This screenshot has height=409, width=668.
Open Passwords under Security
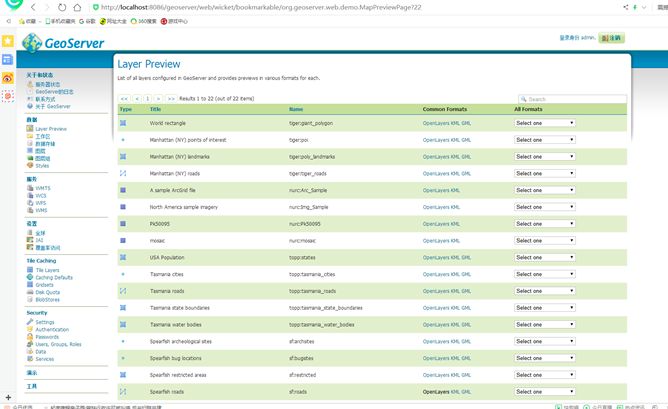[x=47, y=337]
